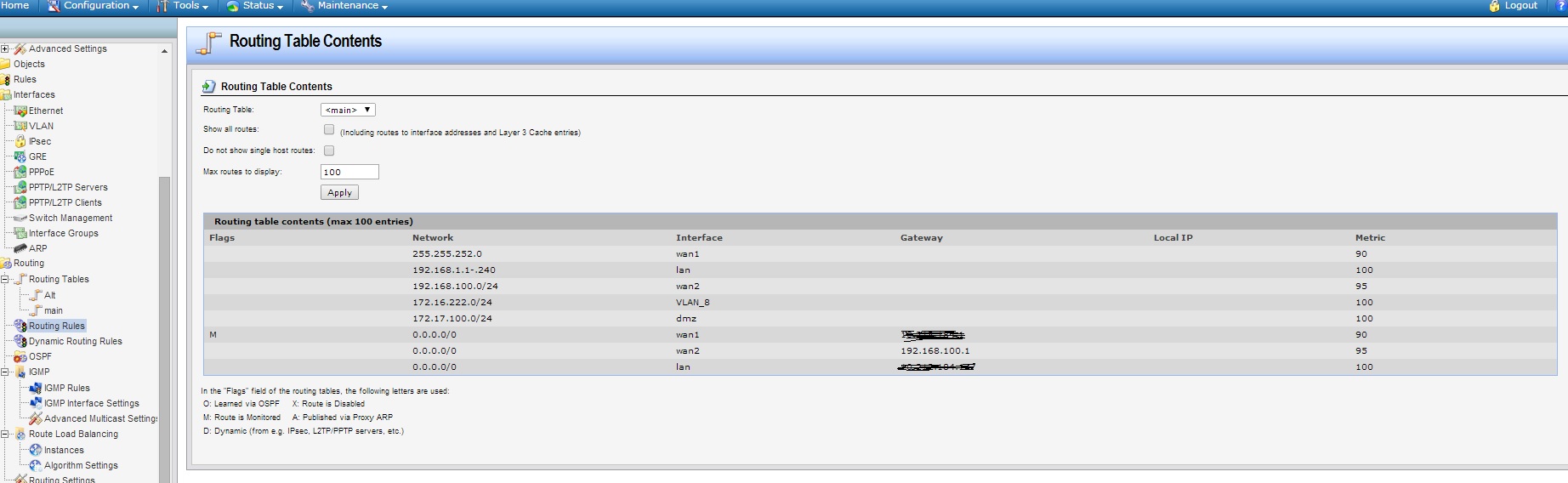Click the help question mark icon
The image size is (1568, 483).
[1561, 6]
